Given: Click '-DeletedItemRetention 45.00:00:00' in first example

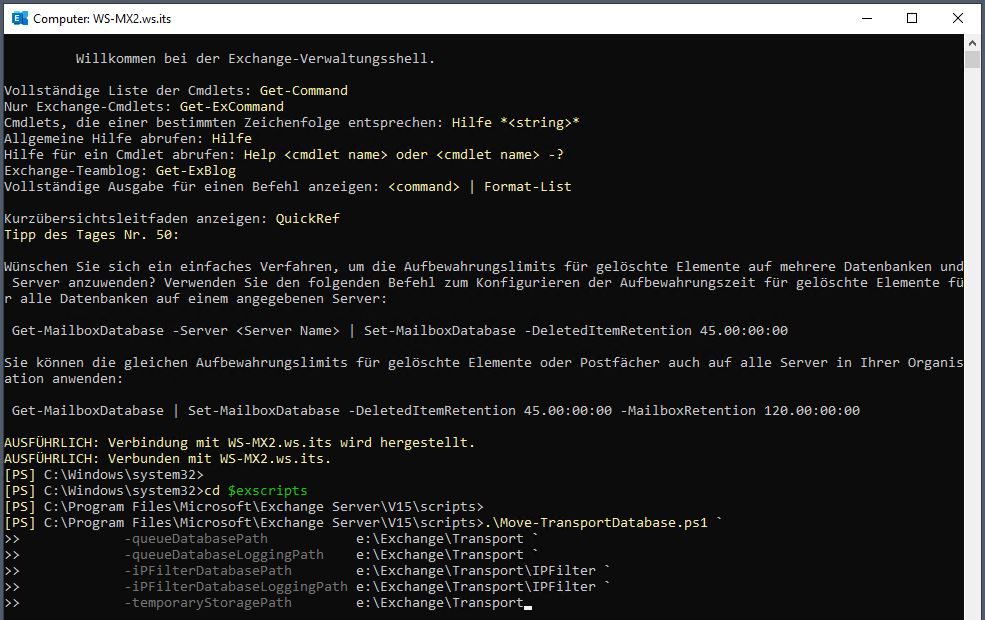Looking at the screenshot, I should pyautogui.click(x=656, y=330).
